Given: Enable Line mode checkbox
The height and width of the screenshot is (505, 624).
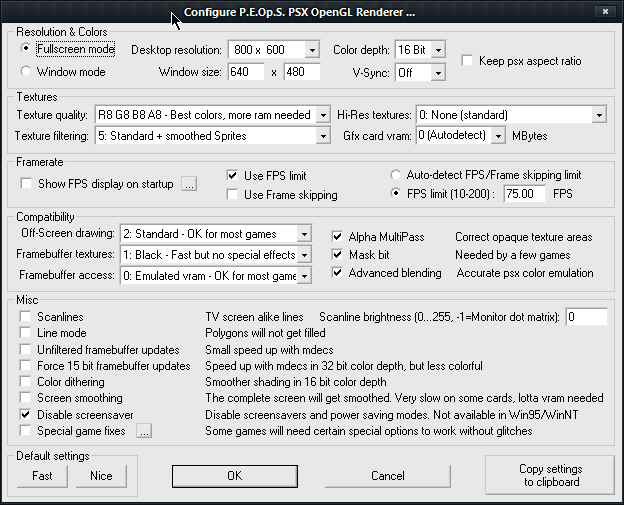Looking at the screenshot, I should 25,333.
